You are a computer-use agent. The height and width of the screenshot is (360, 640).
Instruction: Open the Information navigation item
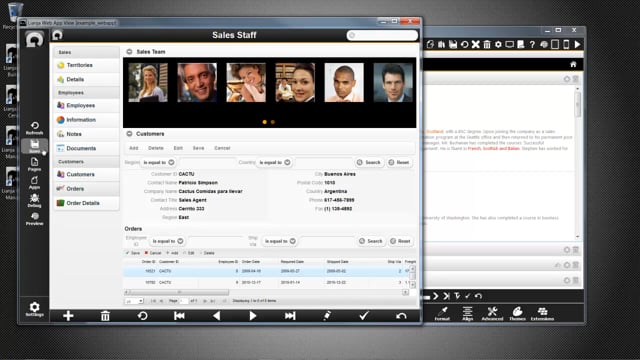click(x=86, y=120)
